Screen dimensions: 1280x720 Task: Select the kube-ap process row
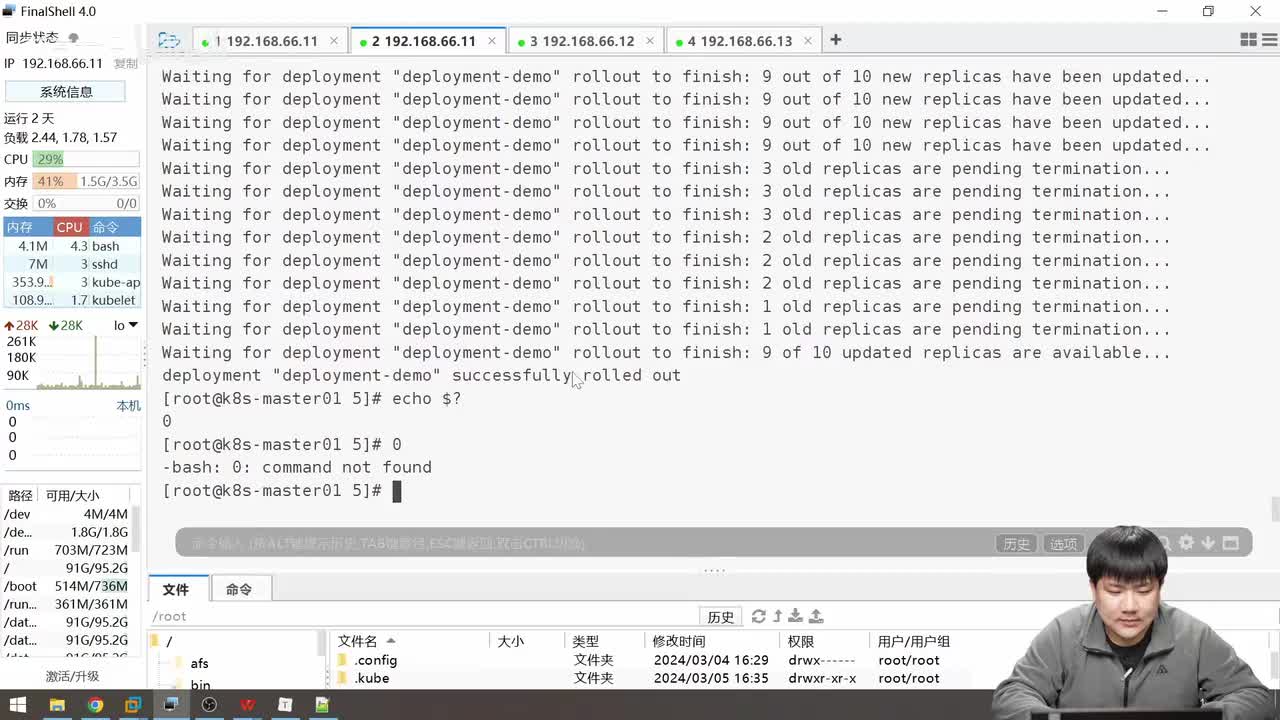[x=72, y=282]
